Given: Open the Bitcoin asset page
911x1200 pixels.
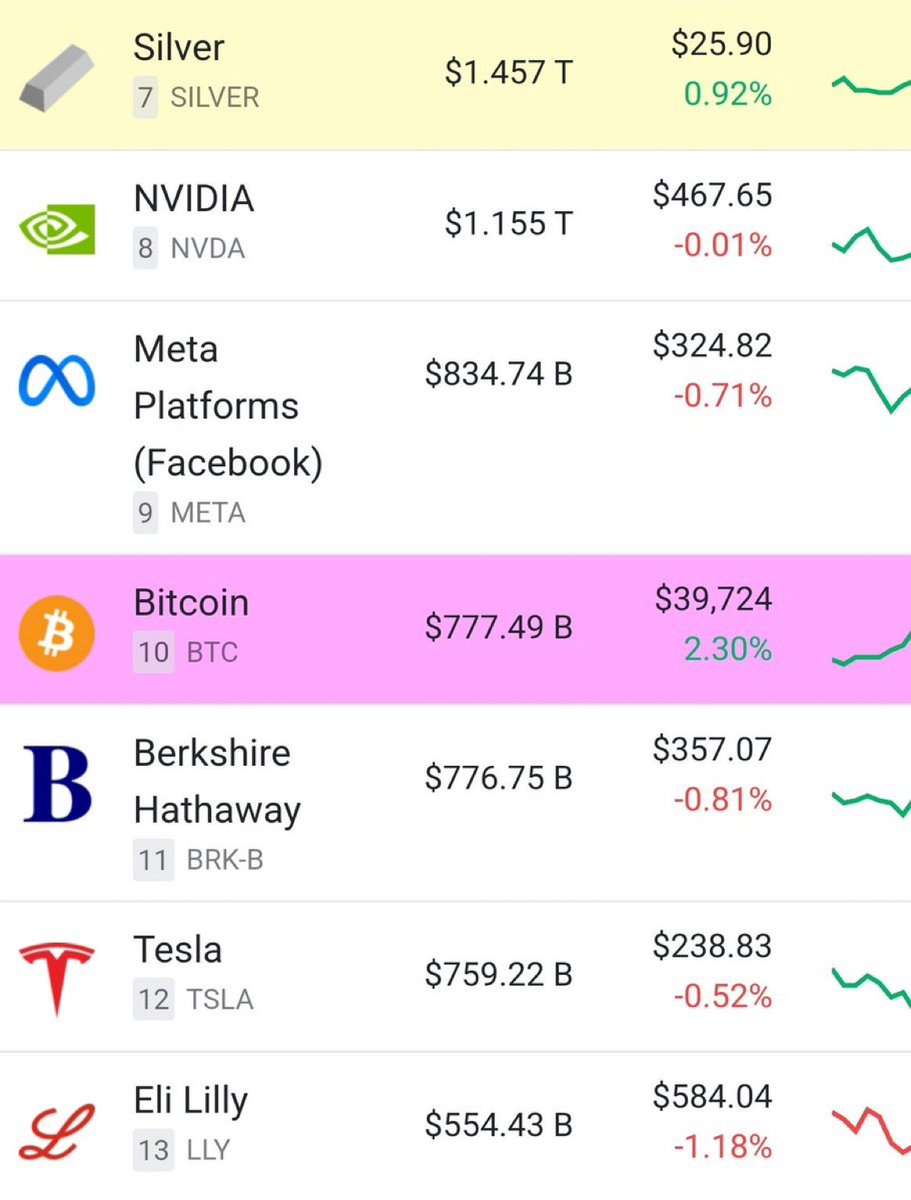Looking at the screenshot, I should [x=191, y=603].
